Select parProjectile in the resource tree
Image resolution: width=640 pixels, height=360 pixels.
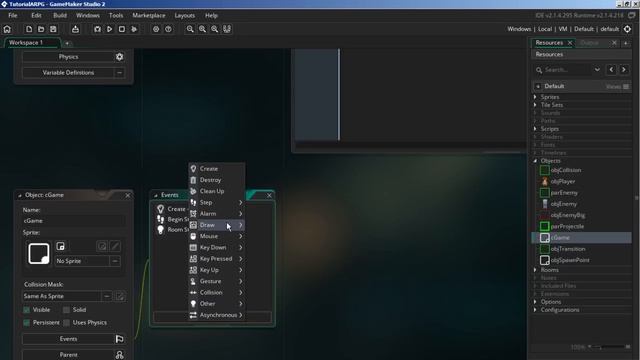[567, 226]
